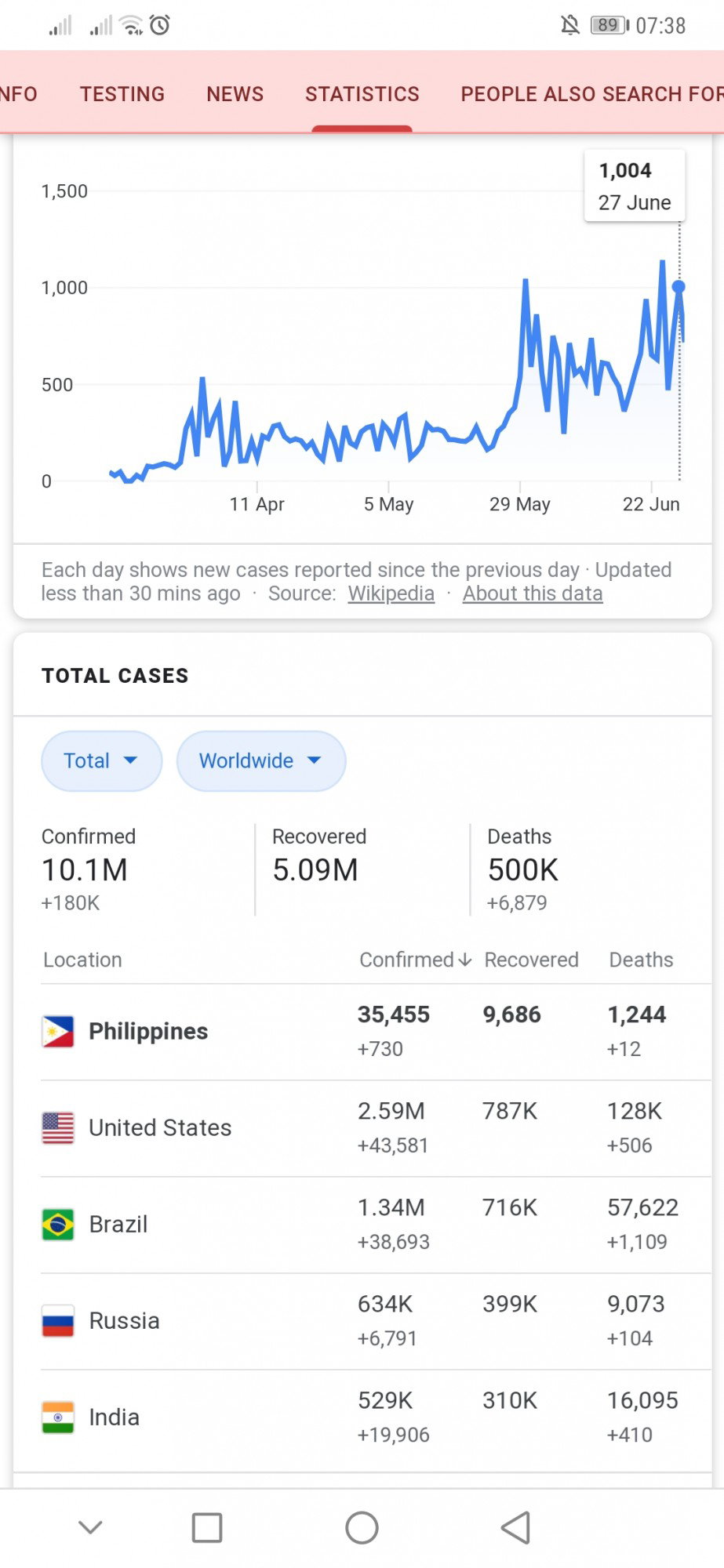Sort by Confirmed column arrow
Screen dimensions: 724x1568
[x=464, y=960]
